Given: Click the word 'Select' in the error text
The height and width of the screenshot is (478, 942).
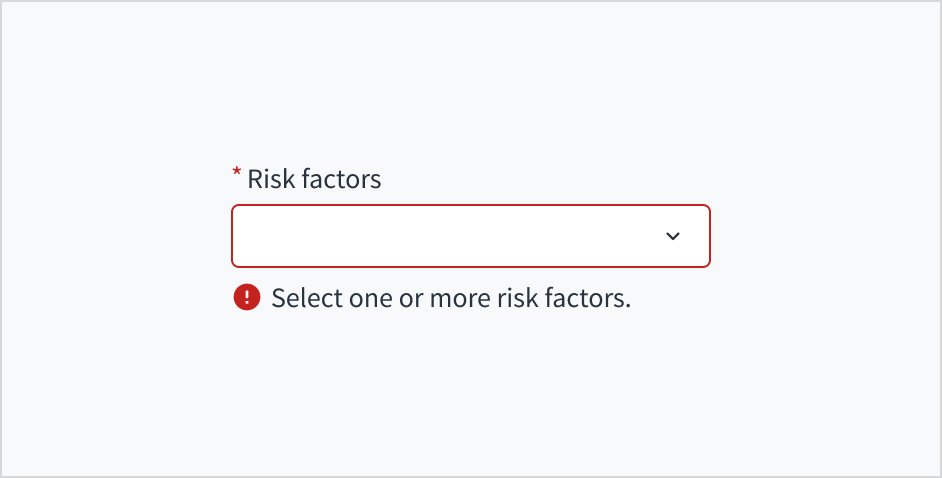Looking at the screenshot, I should click(302, 298).
